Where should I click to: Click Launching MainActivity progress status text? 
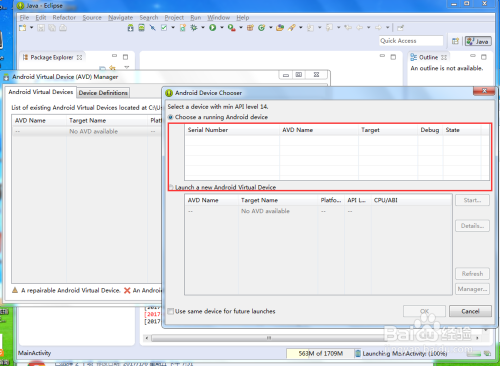pyautogui.click(x=405, y=353)
